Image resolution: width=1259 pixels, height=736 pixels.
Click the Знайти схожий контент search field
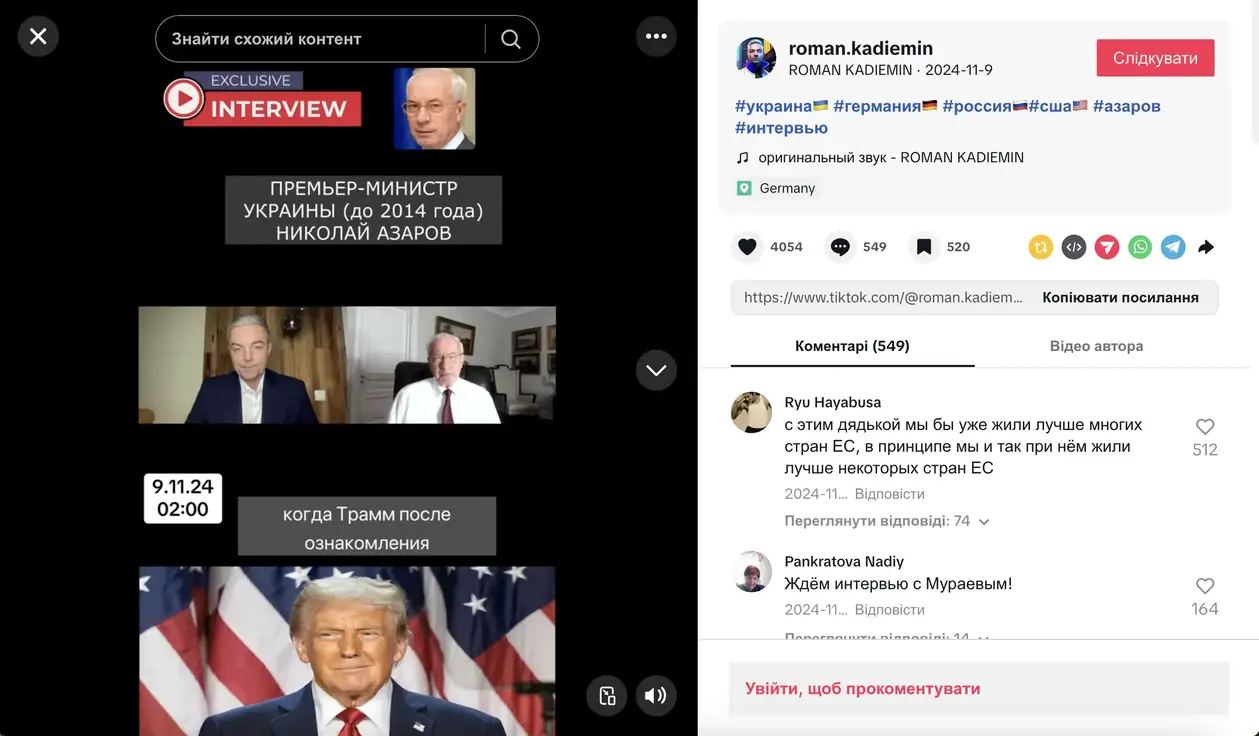[320, 39]
